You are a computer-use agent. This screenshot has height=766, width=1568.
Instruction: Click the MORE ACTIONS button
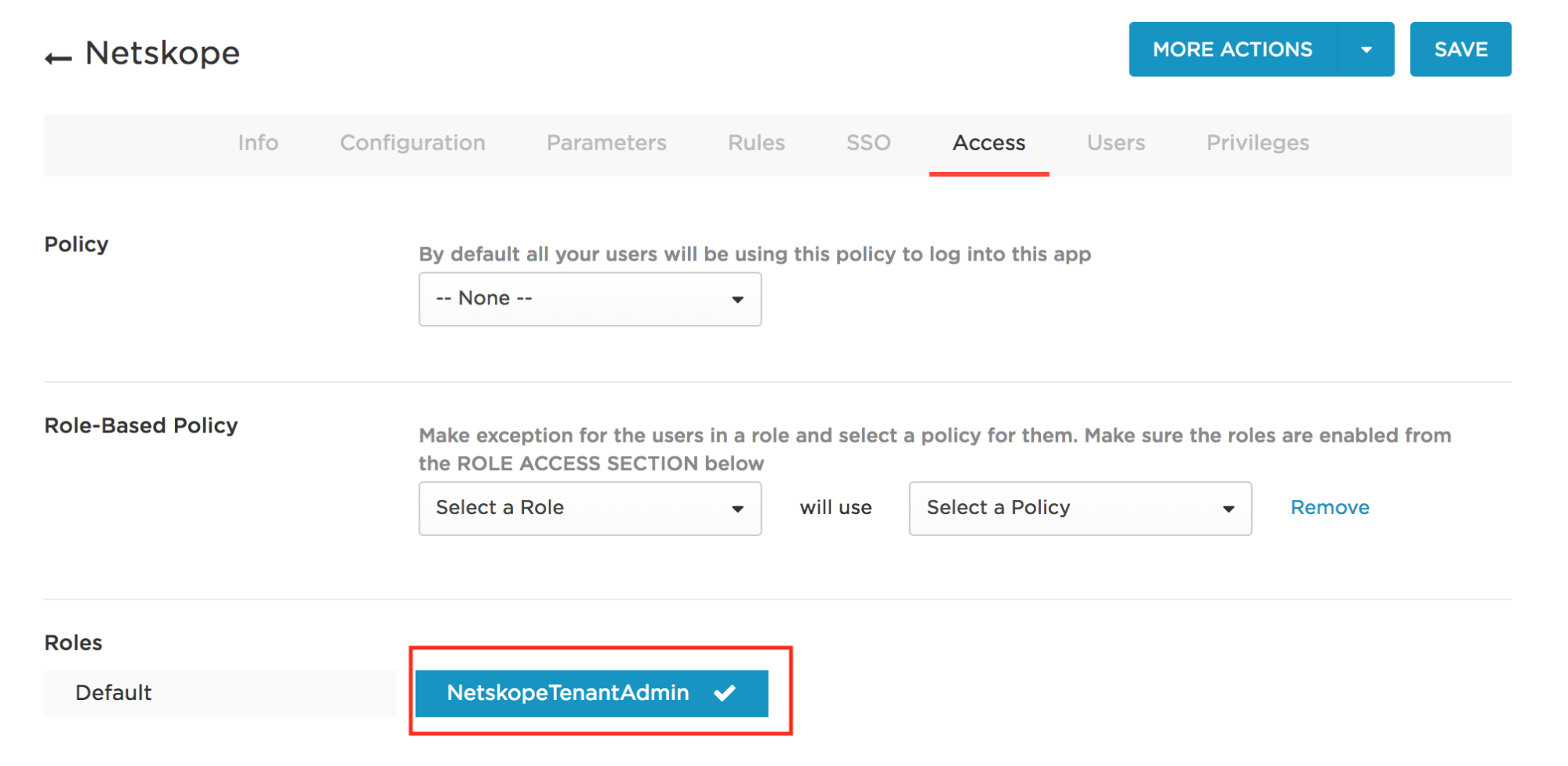(1232, 49)
